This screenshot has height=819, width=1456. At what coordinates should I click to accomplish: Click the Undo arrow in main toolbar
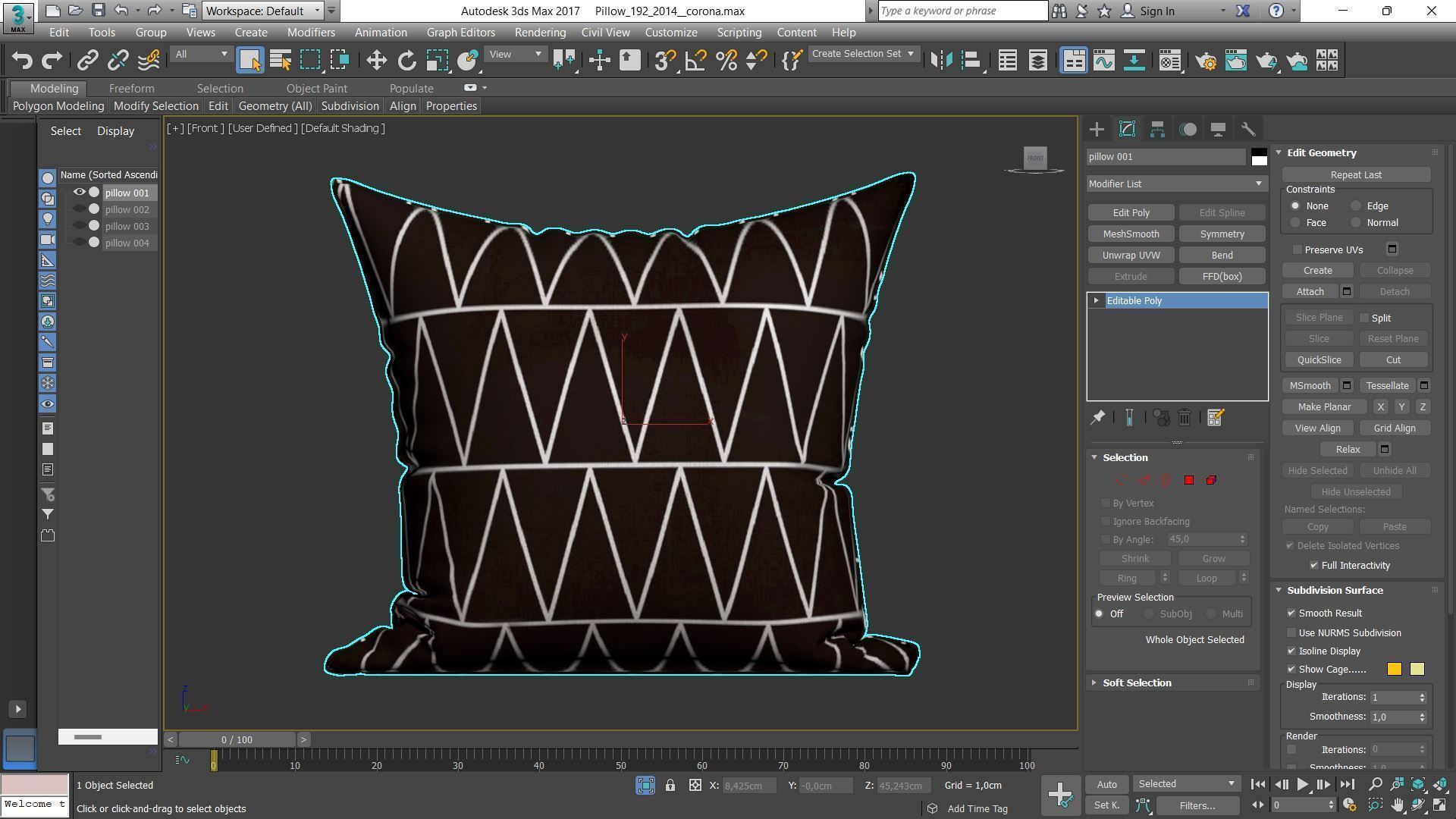click(x=22, y=60)
